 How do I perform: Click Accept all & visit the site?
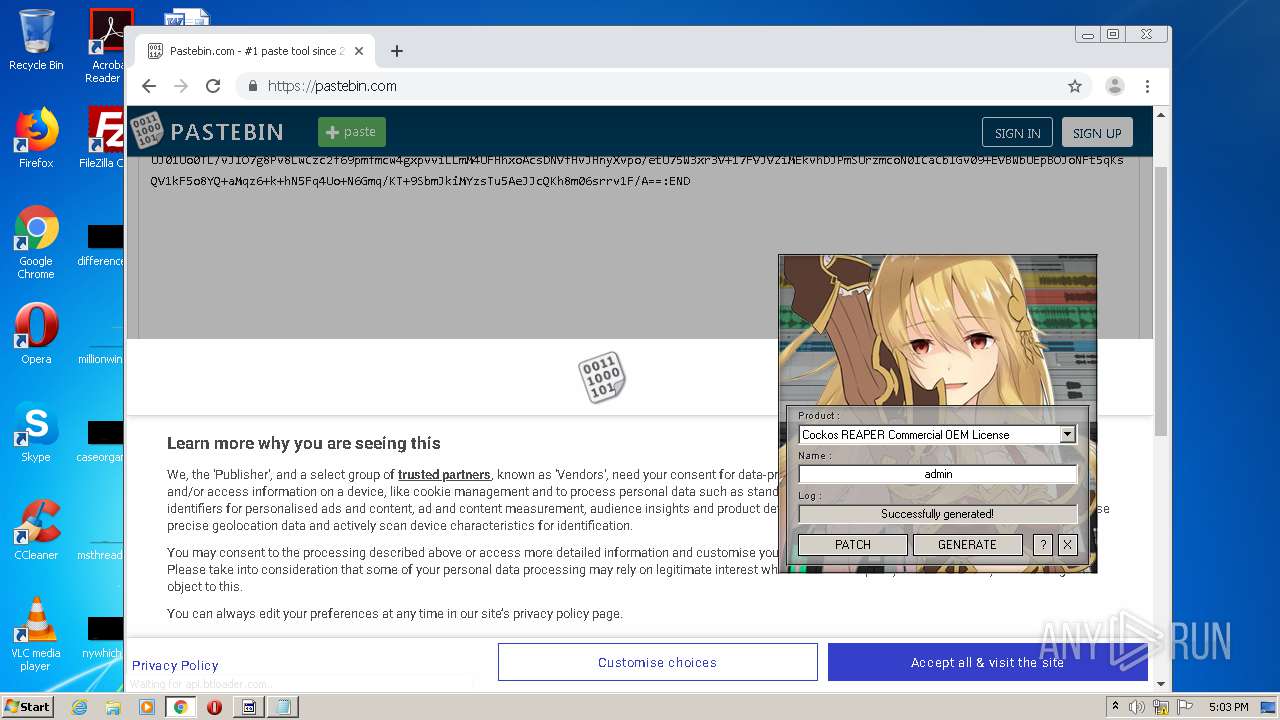pos(987,662)
